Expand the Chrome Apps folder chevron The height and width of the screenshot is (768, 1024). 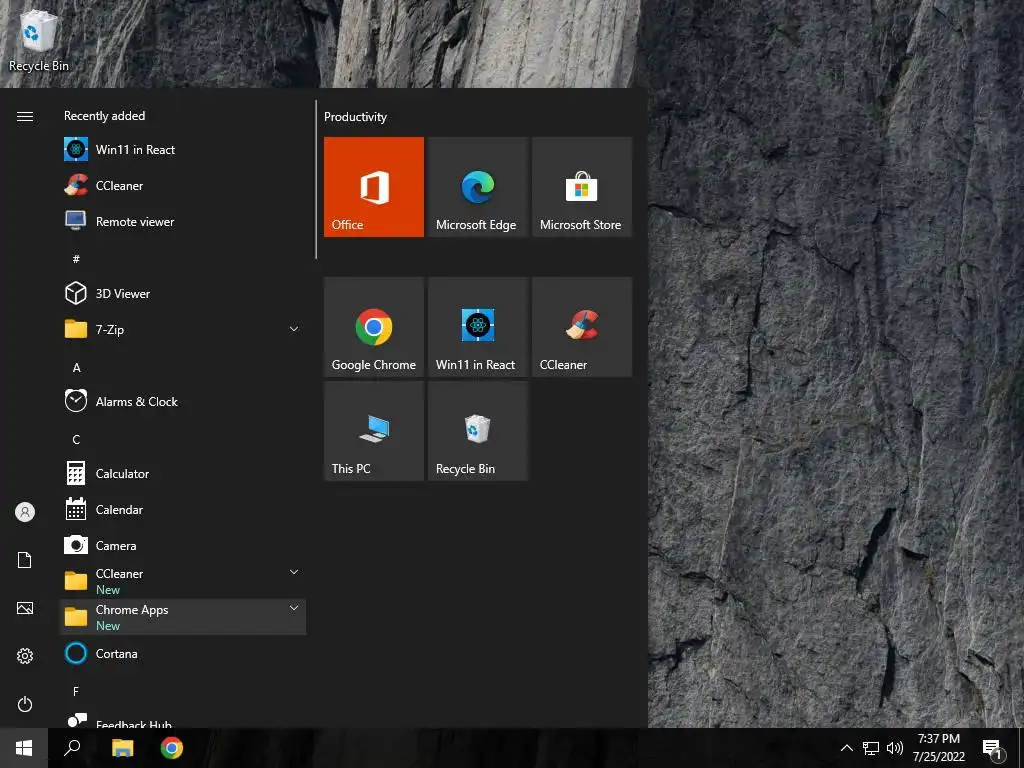coord(294,608)
